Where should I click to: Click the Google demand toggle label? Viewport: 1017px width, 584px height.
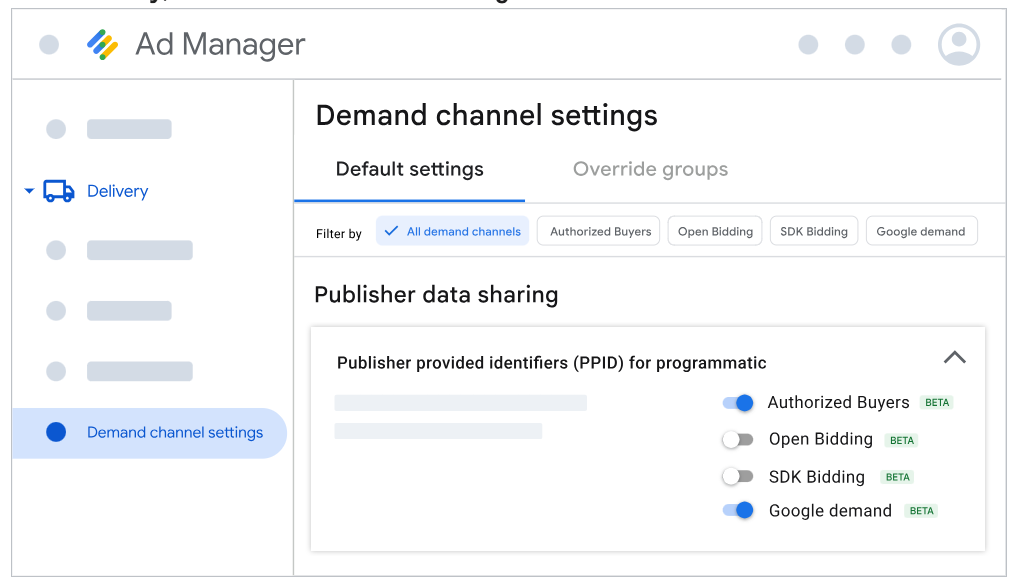tap(830, 511)
